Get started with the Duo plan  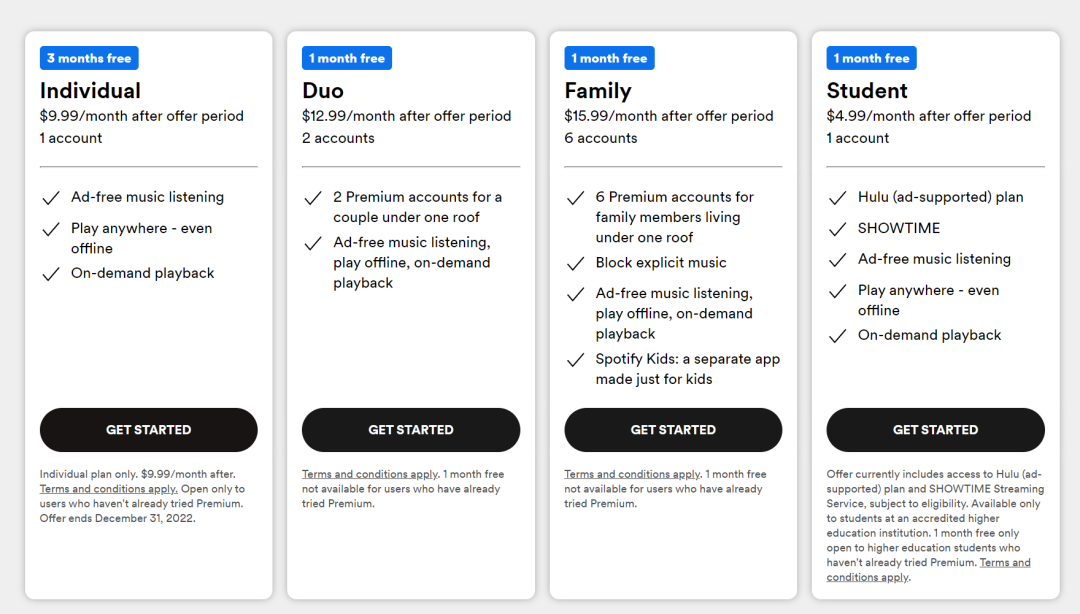point(411,430)
